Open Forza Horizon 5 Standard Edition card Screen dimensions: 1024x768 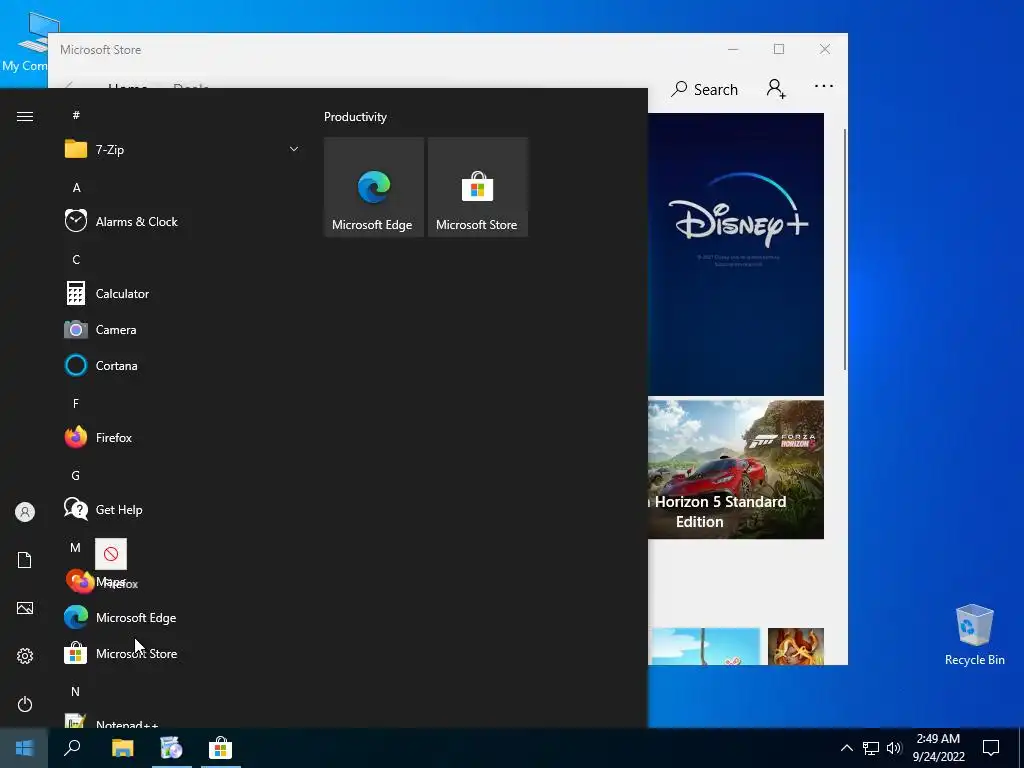coord(736,469)
